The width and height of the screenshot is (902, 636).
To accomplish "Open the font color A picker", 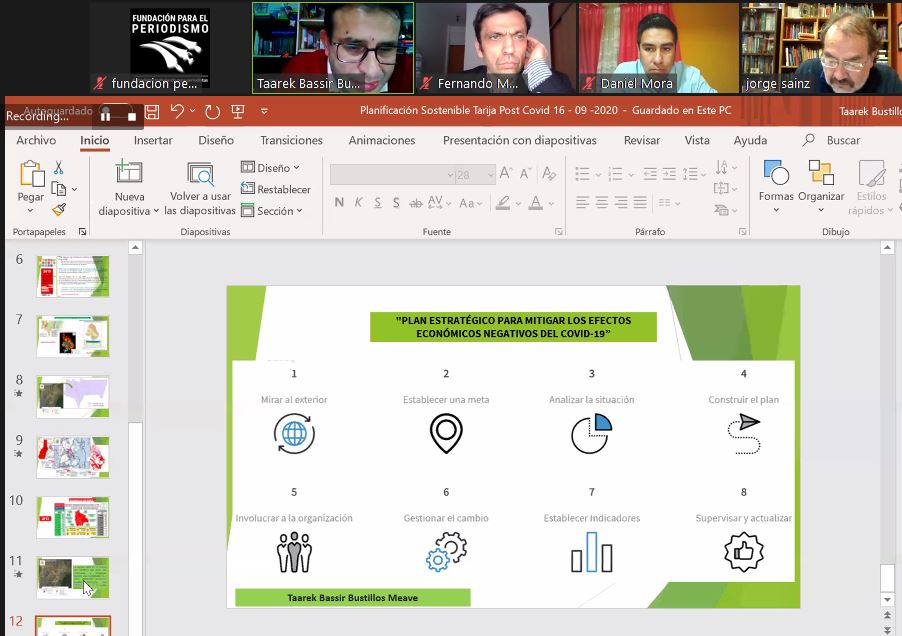I will pos(536,203).
